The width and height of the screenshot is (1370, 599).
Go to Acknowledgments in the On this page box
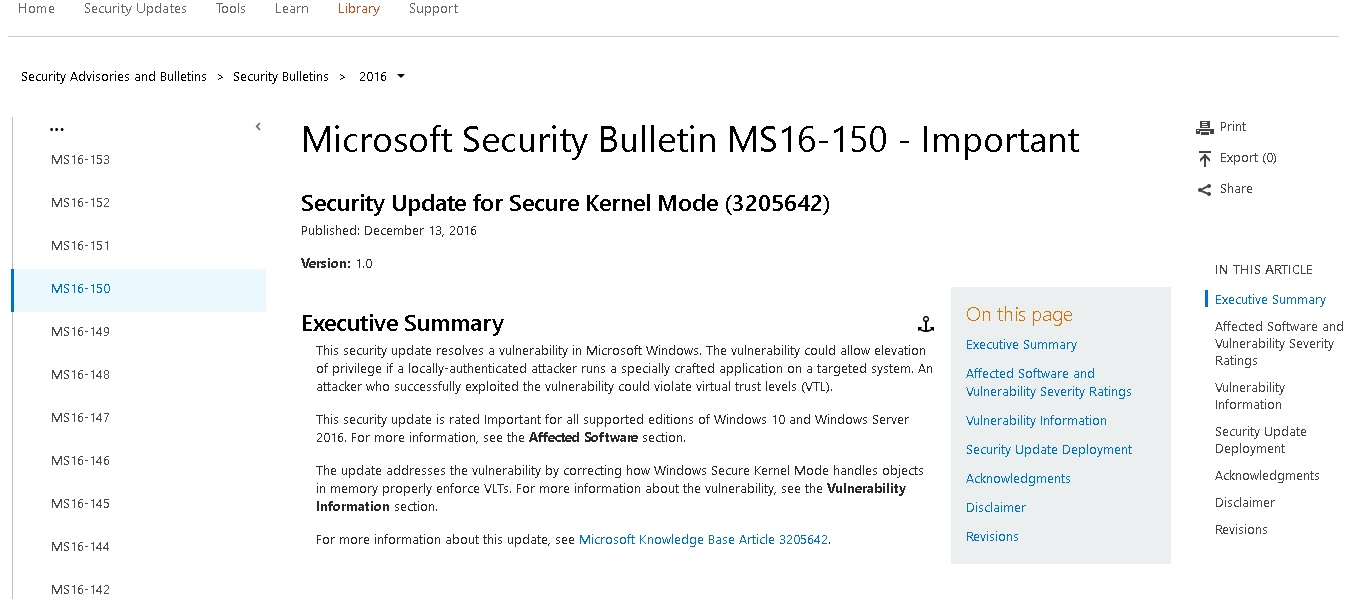pos(1018,479)
